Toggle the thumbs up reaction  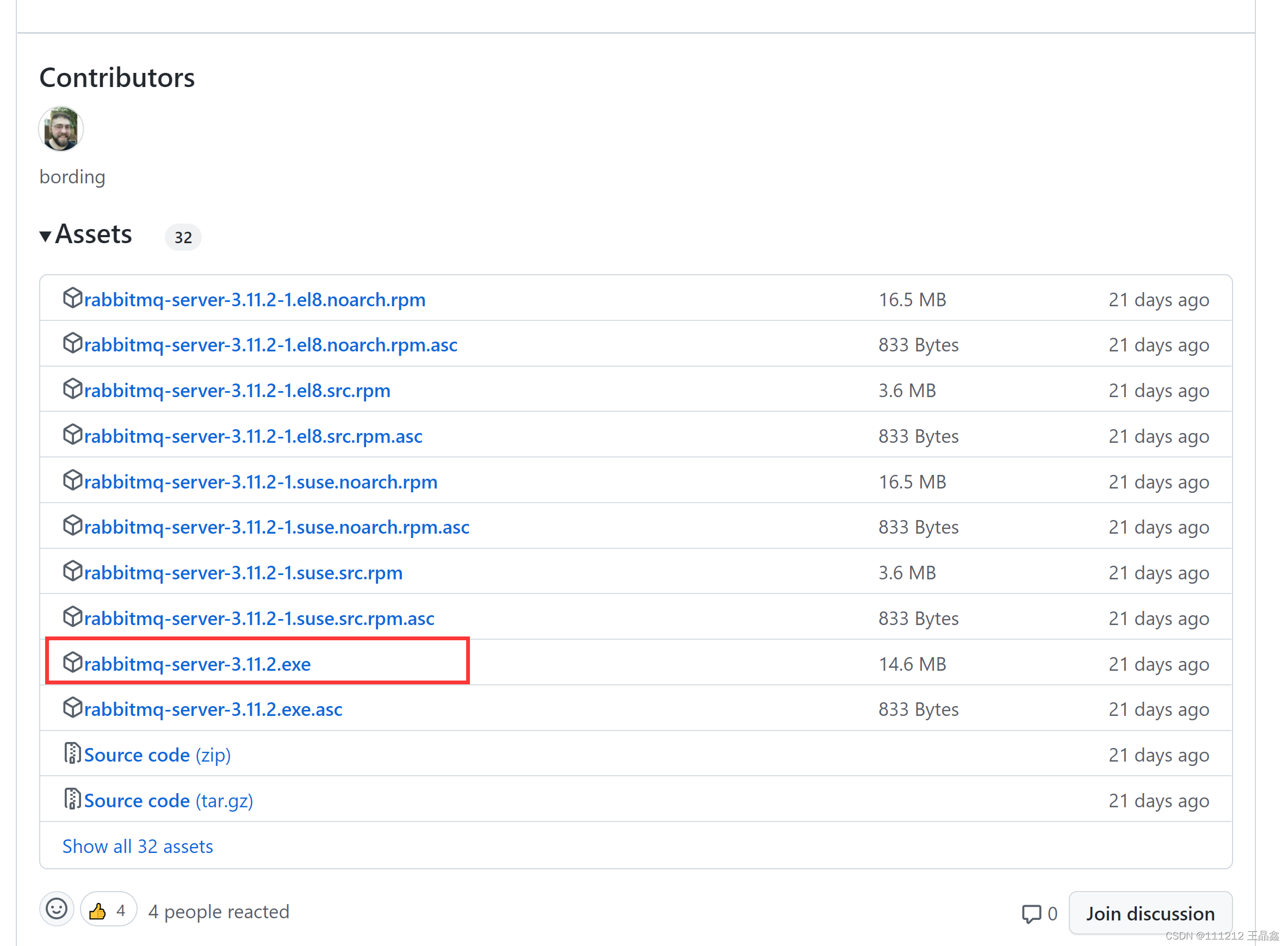click(108, 910)
